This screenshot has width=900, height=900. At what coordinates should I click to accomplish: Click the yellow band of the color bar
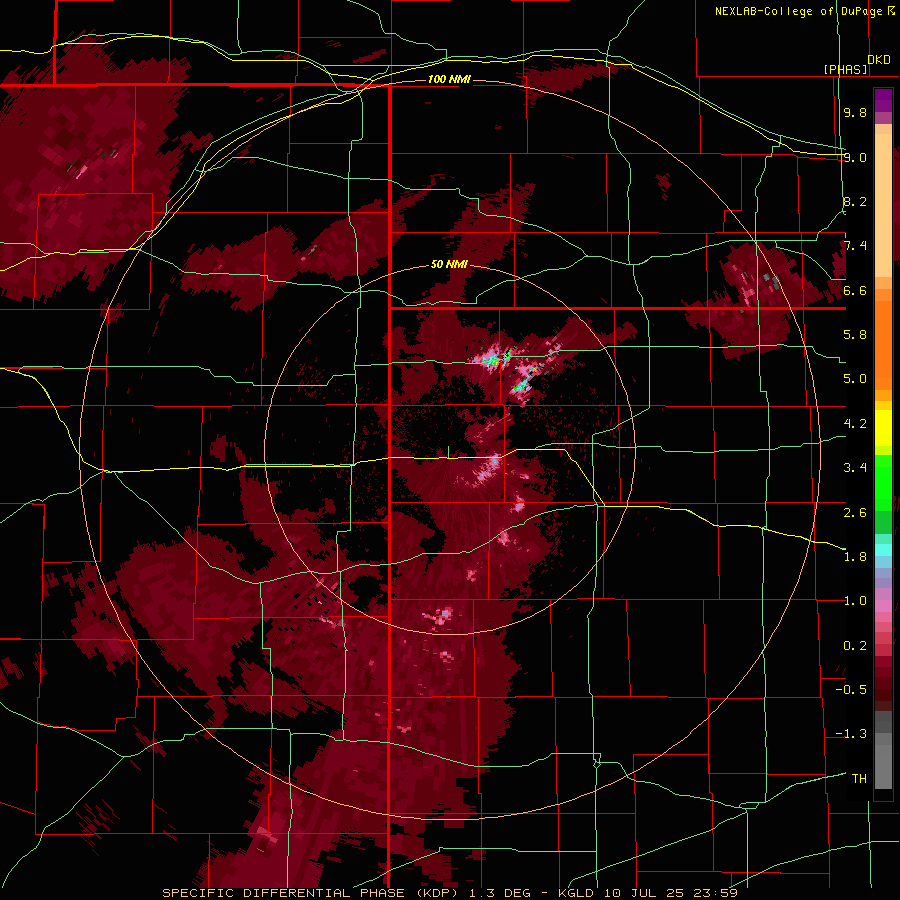(883, 428)
